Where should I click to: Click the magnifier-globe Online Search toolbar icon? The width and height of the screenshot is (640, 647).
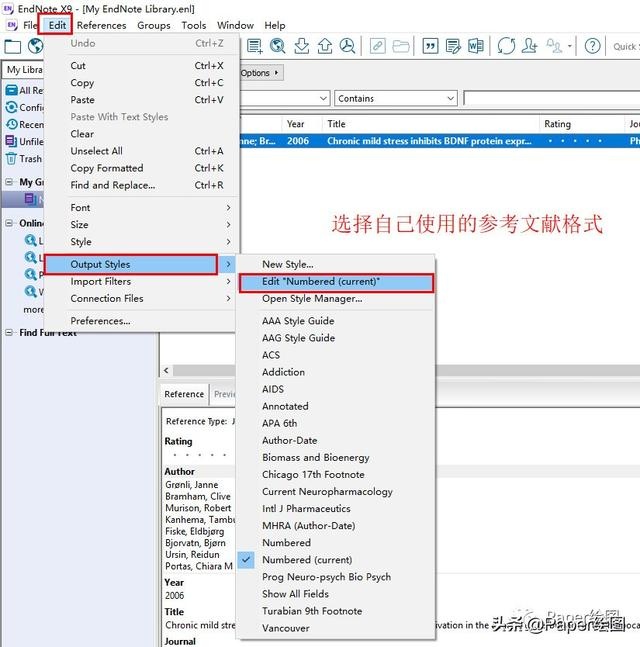(x=278, y=46)
